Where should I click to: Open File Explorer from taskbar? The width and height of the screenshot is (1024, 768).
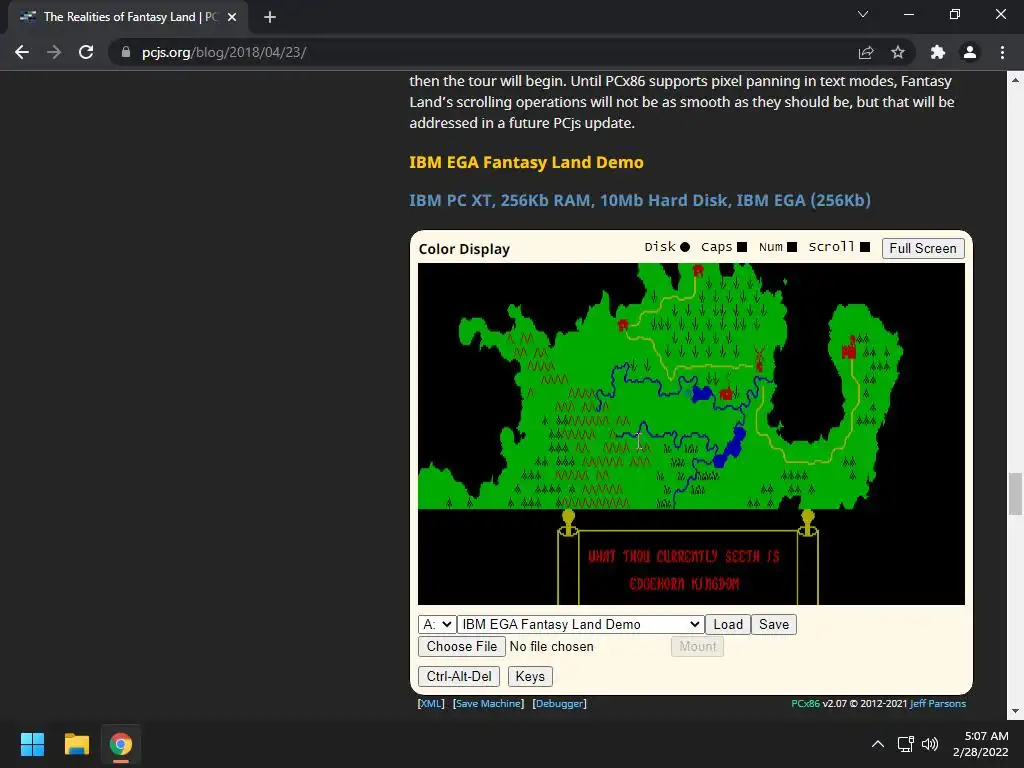click(76, 744)
